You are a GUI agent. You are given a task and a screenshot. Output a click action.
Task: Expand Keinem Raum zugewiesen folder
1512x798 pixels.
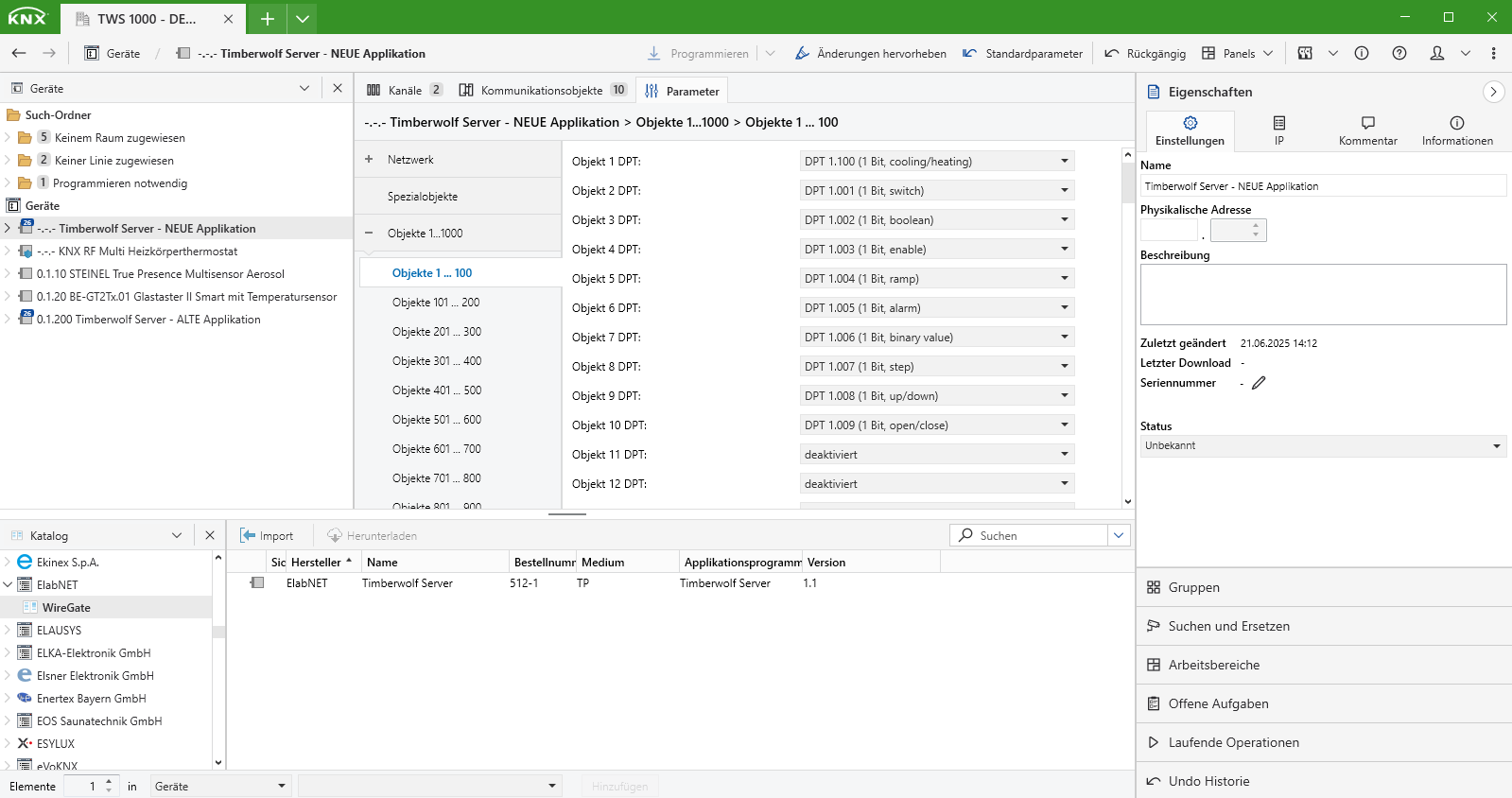(8, 138)
